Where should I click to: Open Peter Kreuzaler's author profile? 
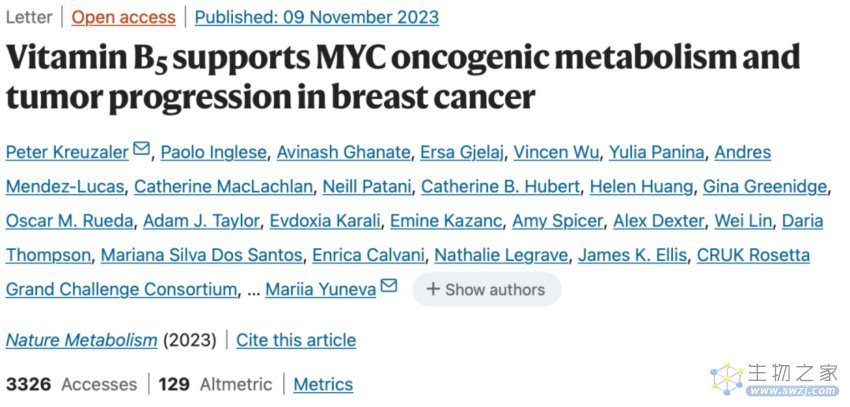pos(67,152)
